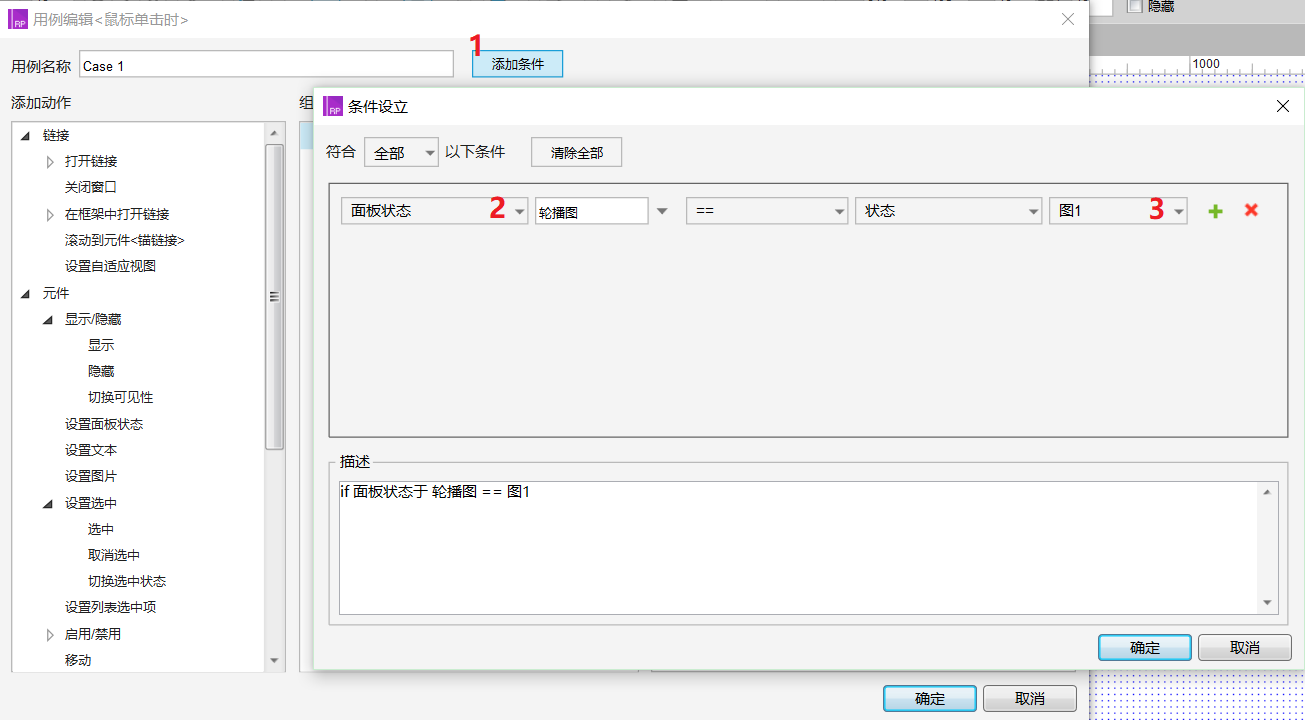Select the 设置面板状态 action
The height and width of the screenshot is (720, 1305).
click(104, 424)
